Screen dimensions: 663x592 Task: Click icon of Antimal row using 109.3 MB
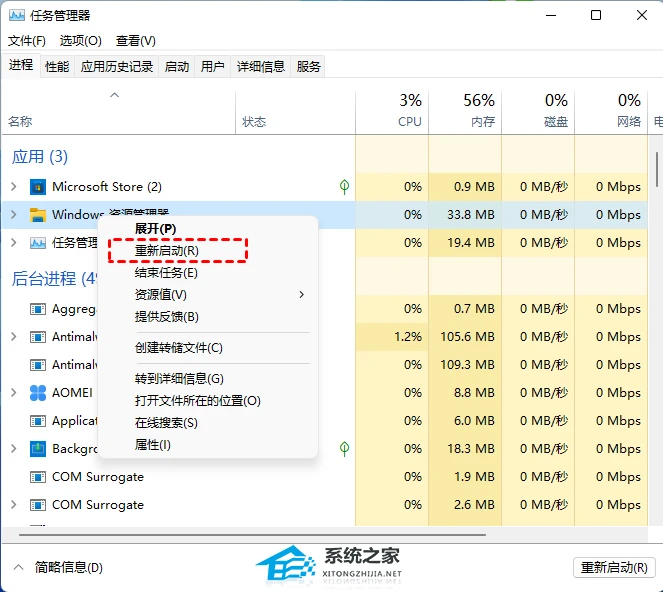click(x=38, y=365)
